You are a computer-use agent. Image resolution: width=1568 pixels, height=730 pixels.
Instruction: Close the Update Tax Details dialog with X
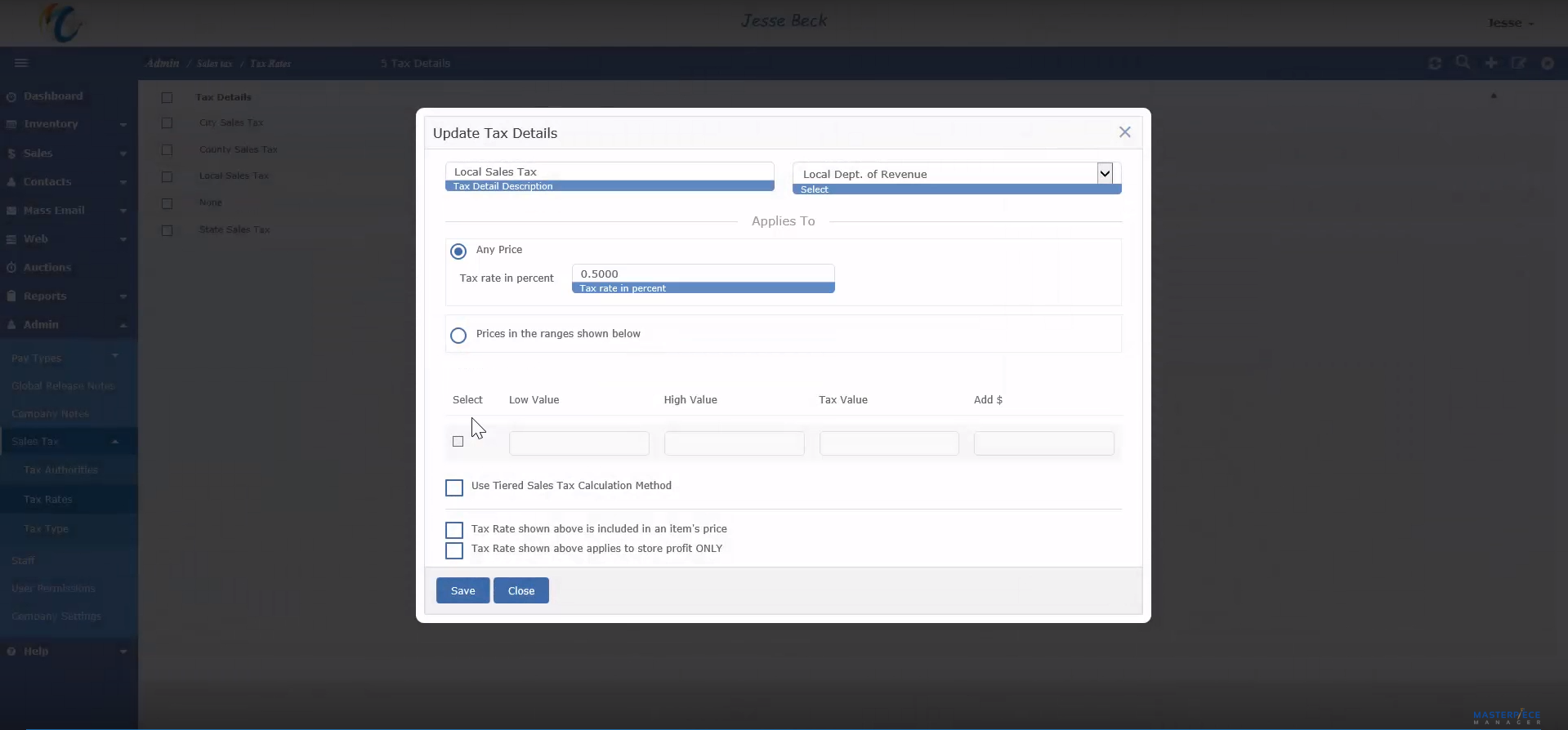[x=1125, y=132]
